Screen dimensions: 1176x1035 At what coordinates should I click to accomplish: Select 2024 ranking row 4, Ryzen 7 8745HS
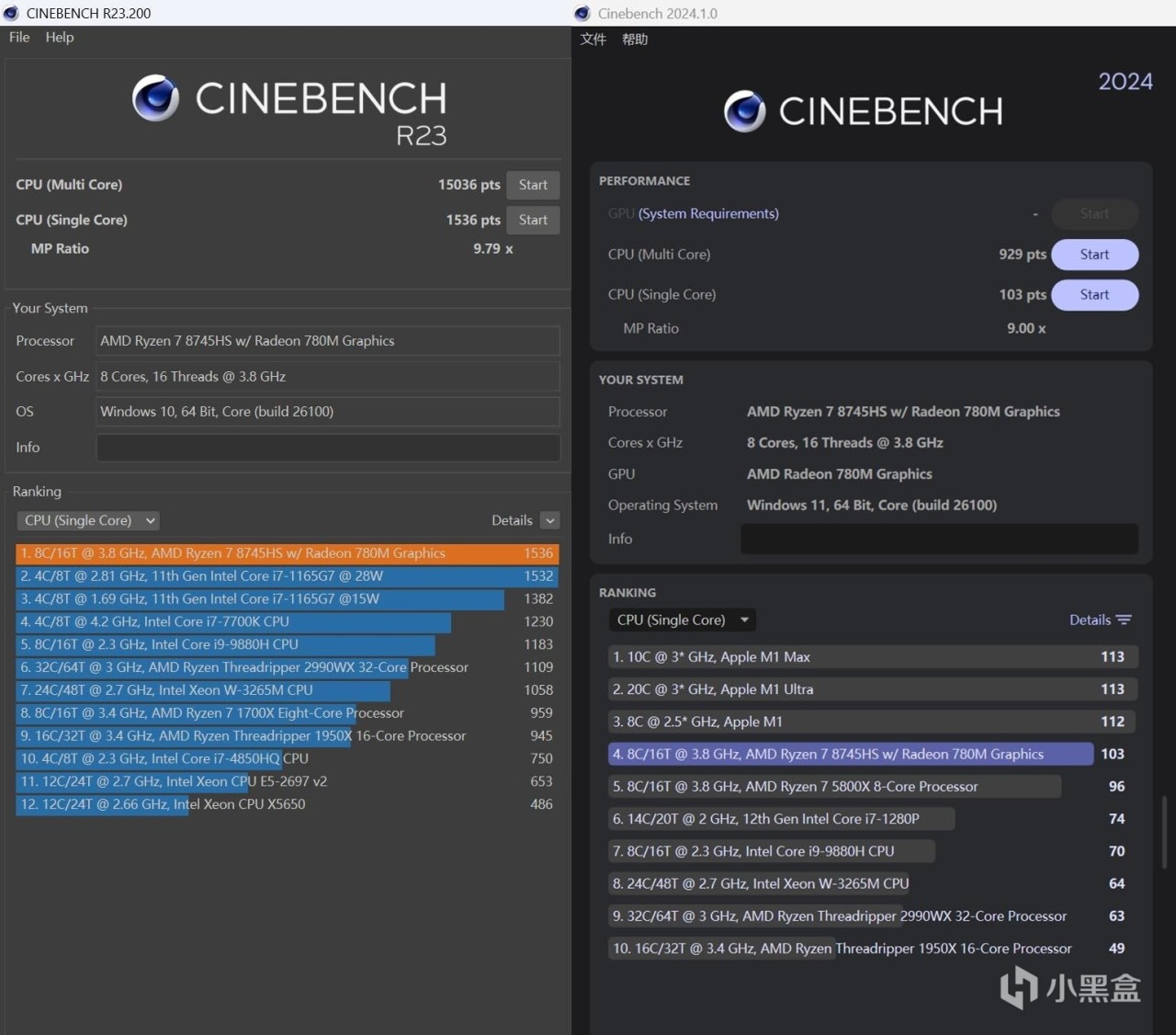(873, 754)
